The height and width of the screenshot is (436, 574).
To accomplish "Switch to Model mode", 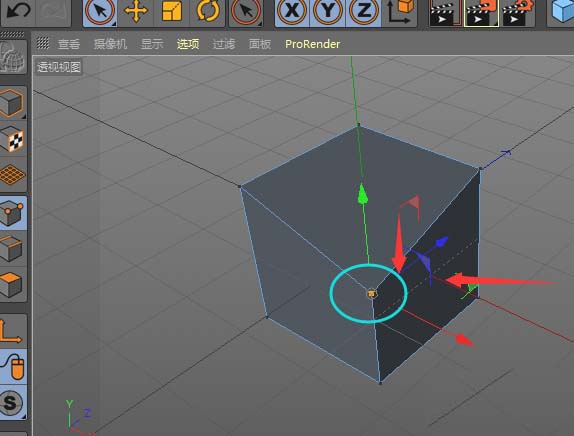I will coord(13,103).
